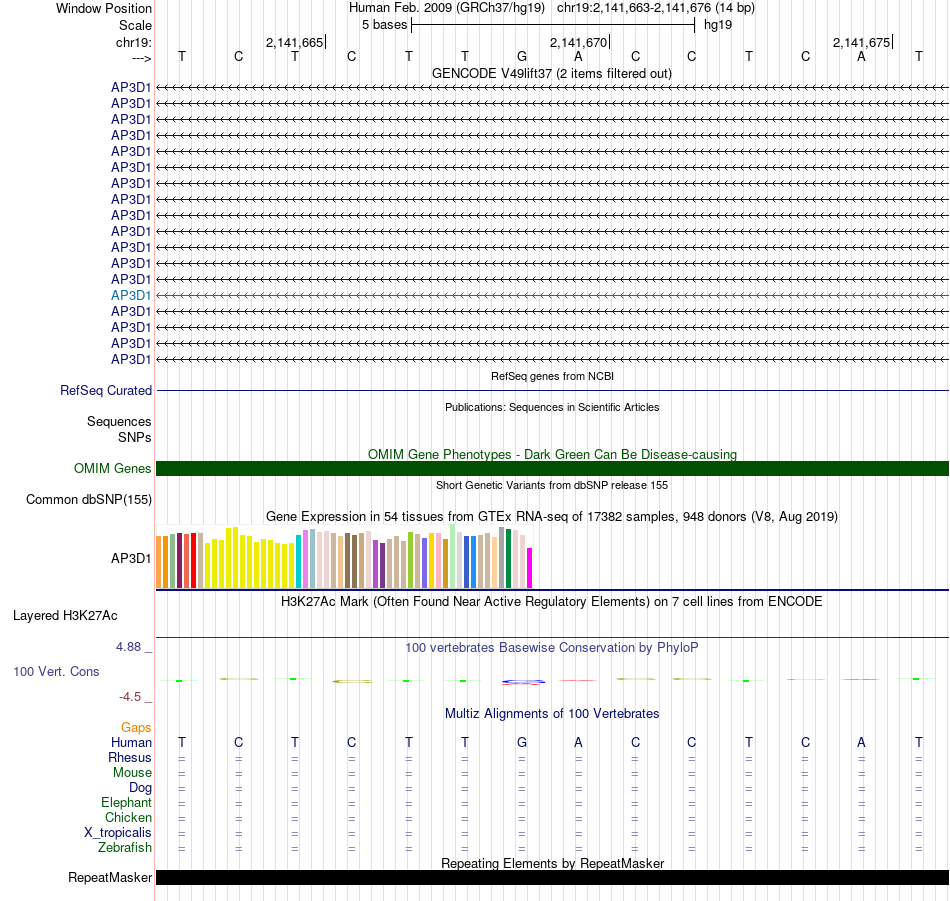This screenshot has width=950, height=901.
Task: Click the '--->' strand direction arrow
Action: click(142, 58)
